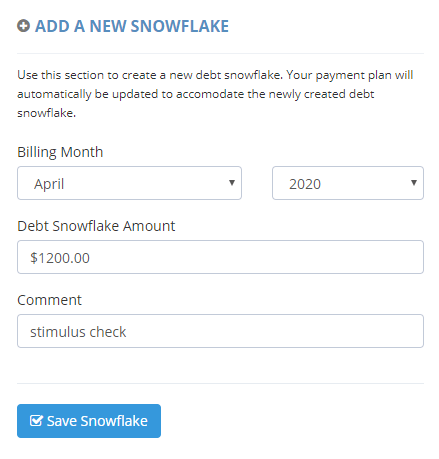Click the $1200.00 amount text
The width and height of the screenshot is (439, 459).
[x=60, y=258]
